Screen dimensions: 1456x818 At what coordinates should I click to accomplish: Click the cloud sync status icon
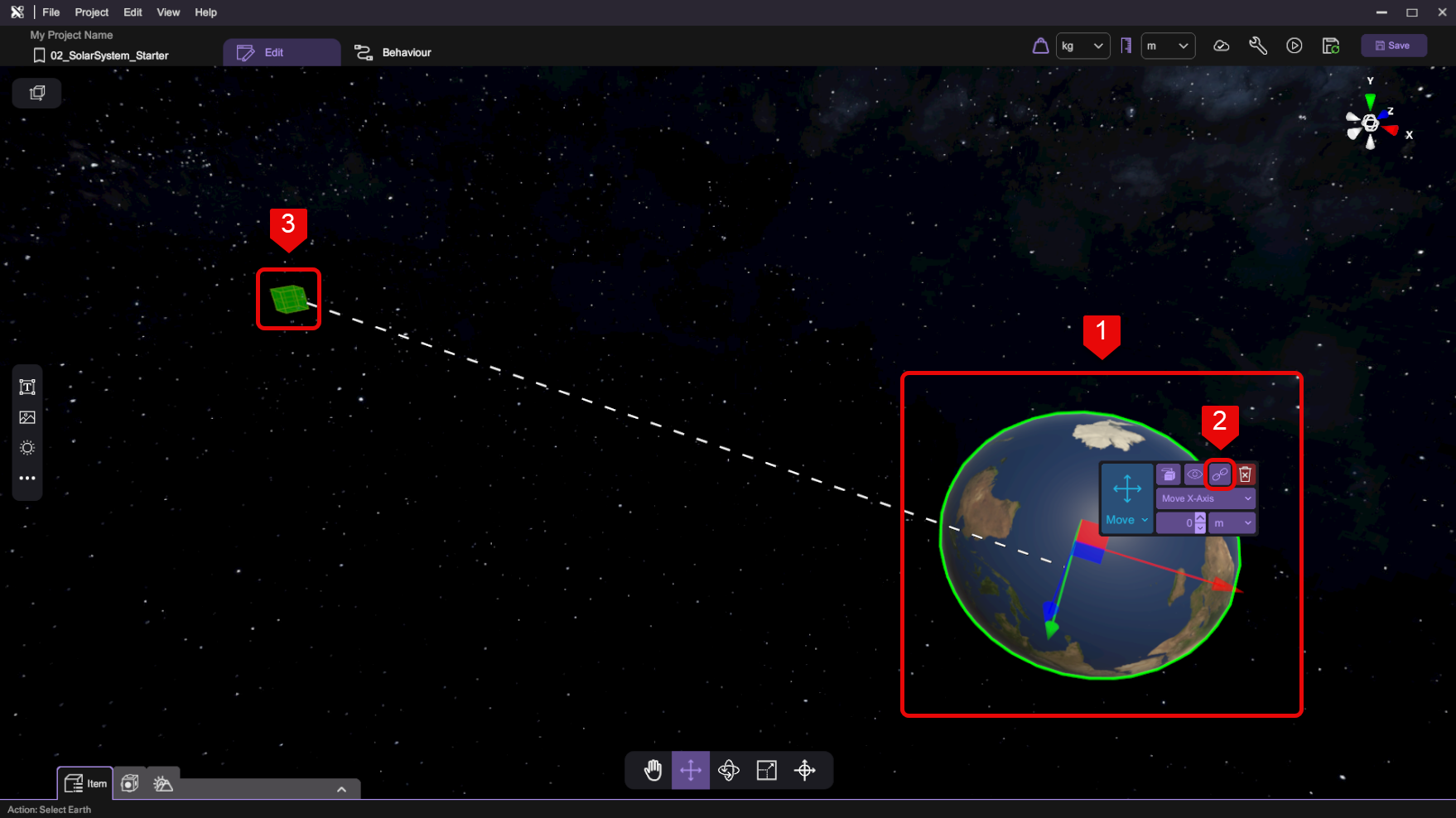click(1221, 46)
